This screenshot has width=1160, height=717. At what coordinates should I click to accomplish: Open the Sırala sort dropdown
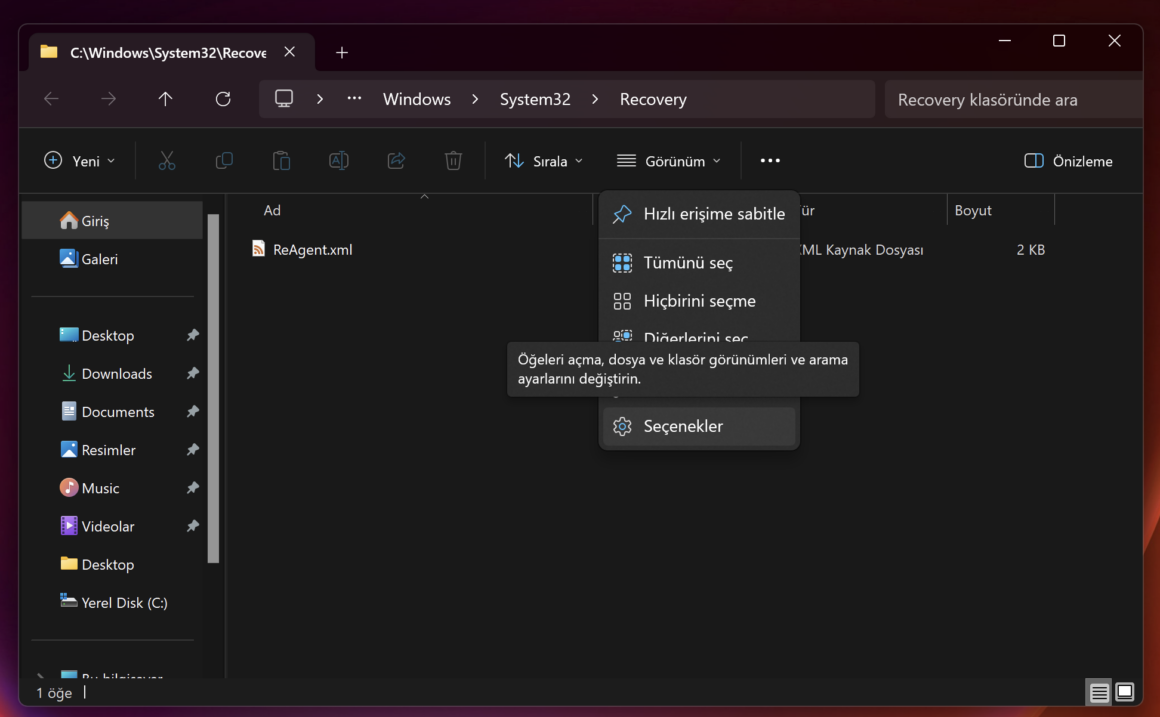point(544,161)
